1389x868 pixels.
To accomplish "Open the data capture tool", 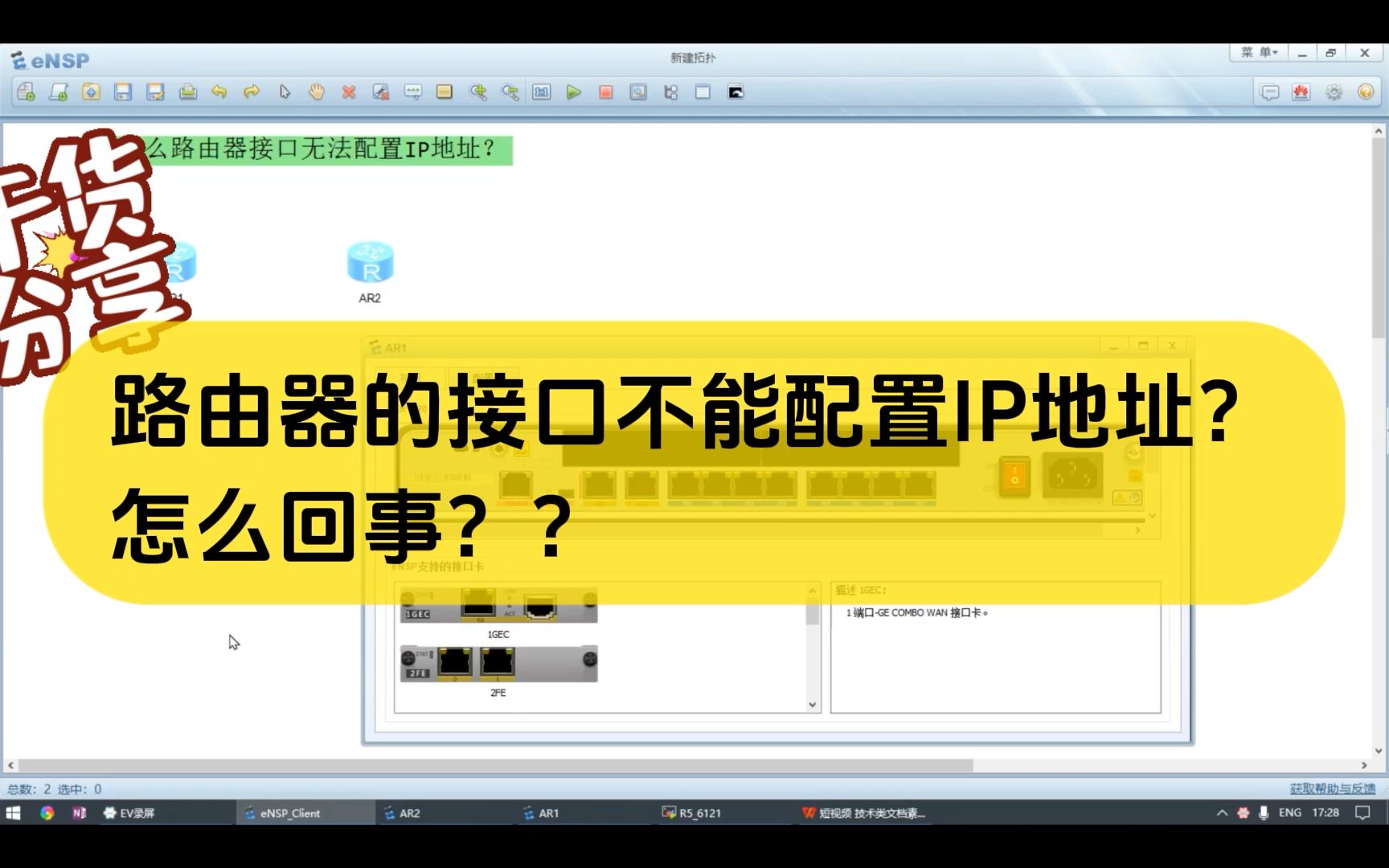I will pyautogui.click(x=638, y=92).
